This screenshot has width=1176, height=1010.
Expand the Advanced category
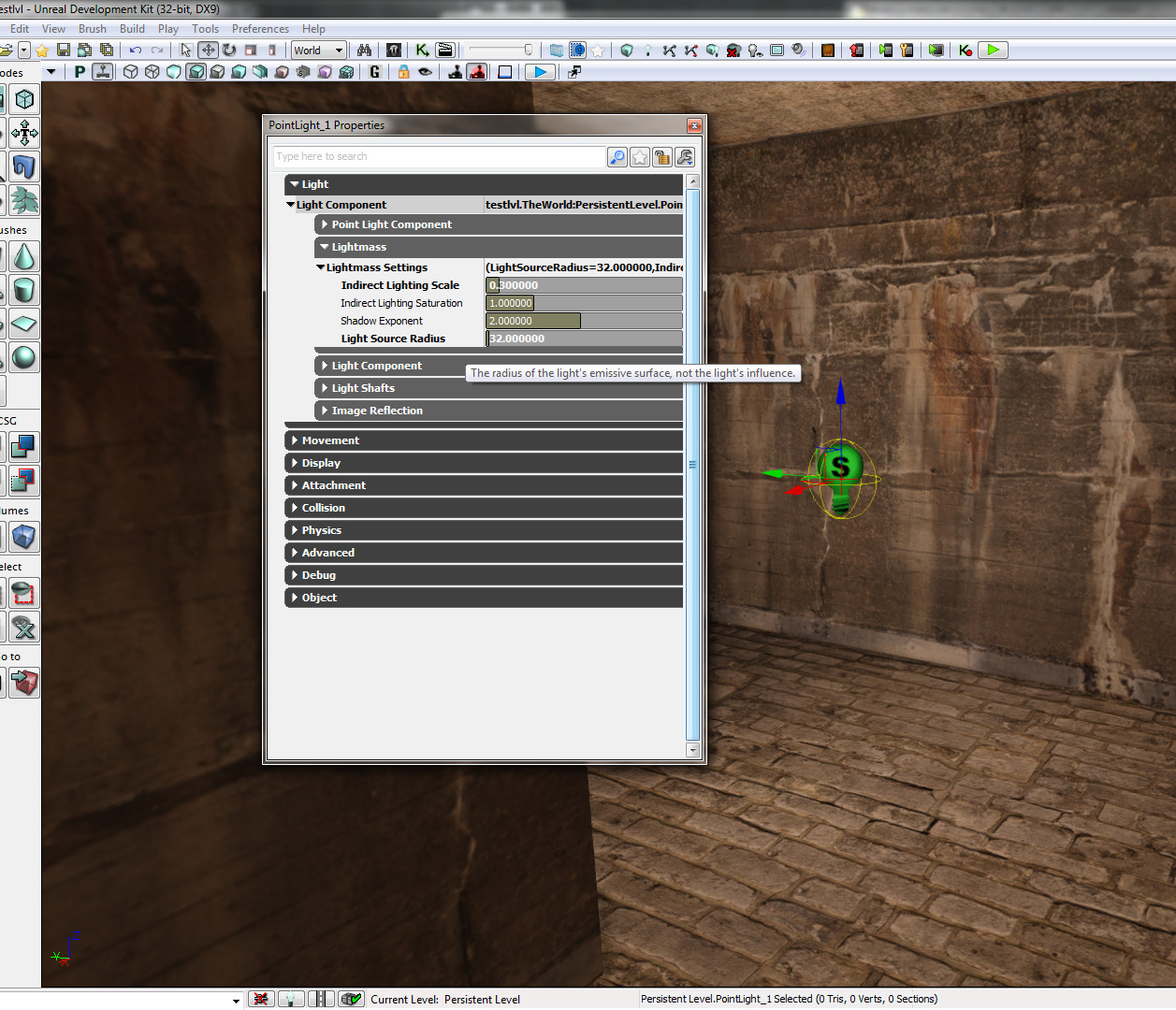[484, 553]
